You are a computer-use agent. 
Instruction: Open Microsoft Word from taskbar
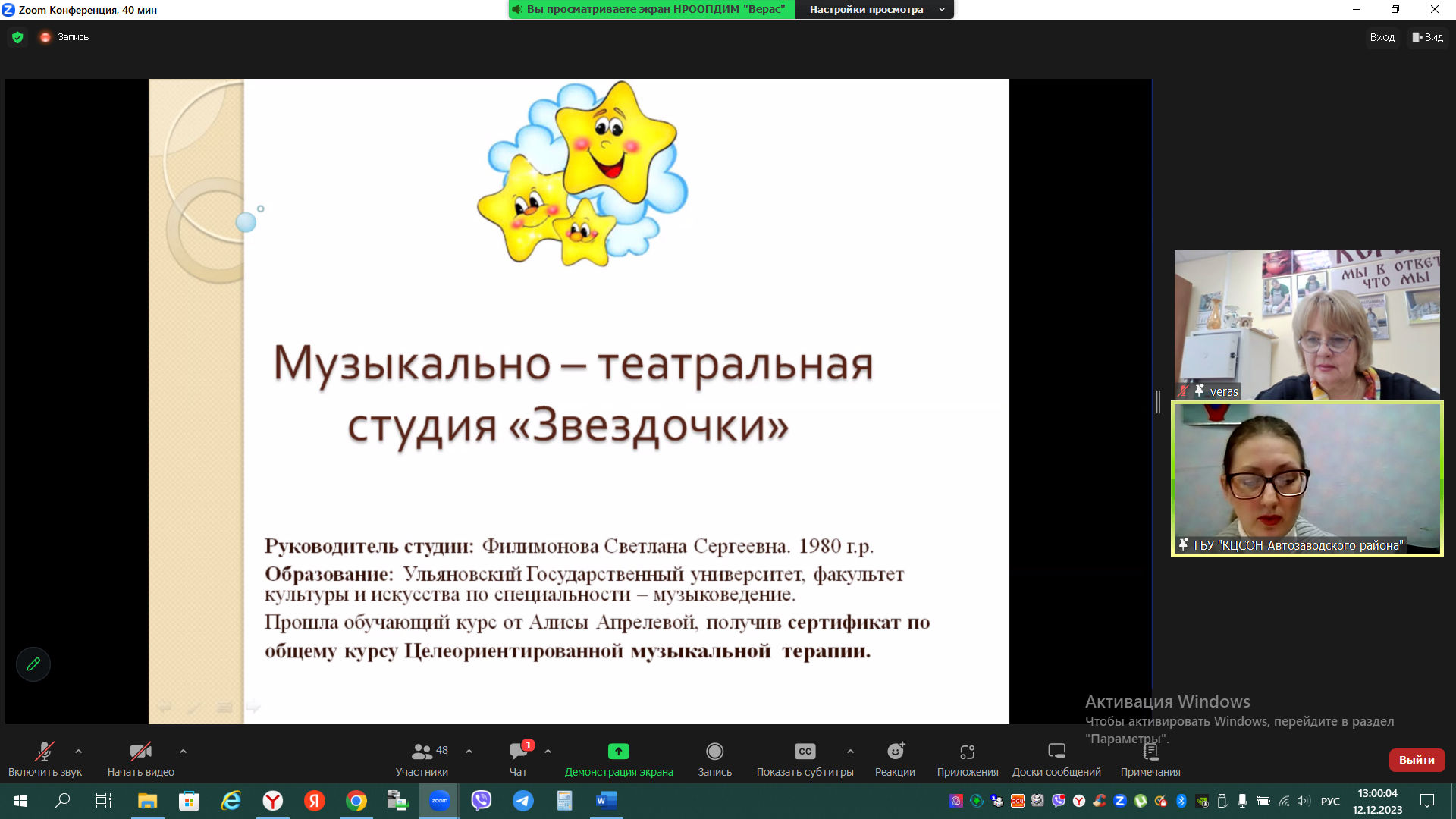pos(607,801)
